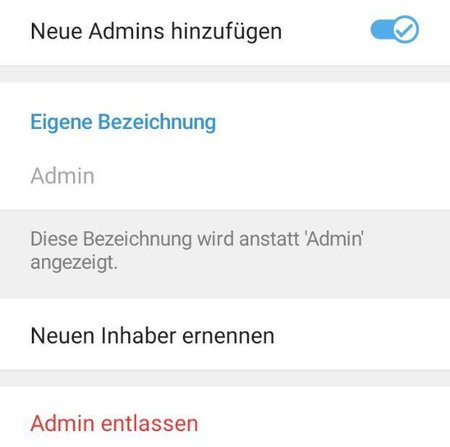Image resolution: width=450 pixels, height=447 pixels.
Task: Tap the word angezeigt in the hint
Action: click(x=74, y=263)
